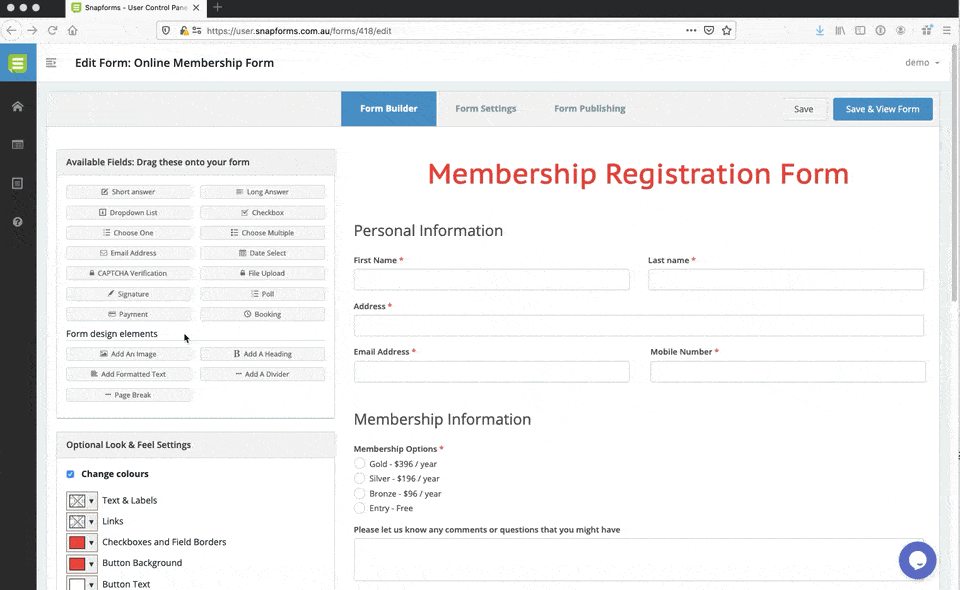Click into the Last name input field
The height and width of the screenshot is (590, 960).
click(786, 279)
